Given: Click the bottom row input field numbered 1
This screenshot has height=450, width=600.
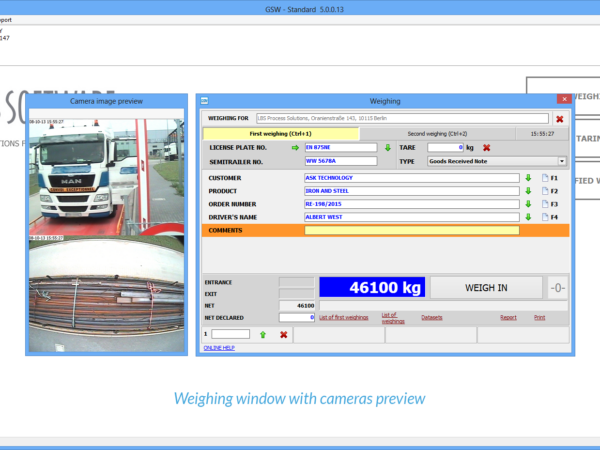Looking at the screenshot, I should click(230, 334).
